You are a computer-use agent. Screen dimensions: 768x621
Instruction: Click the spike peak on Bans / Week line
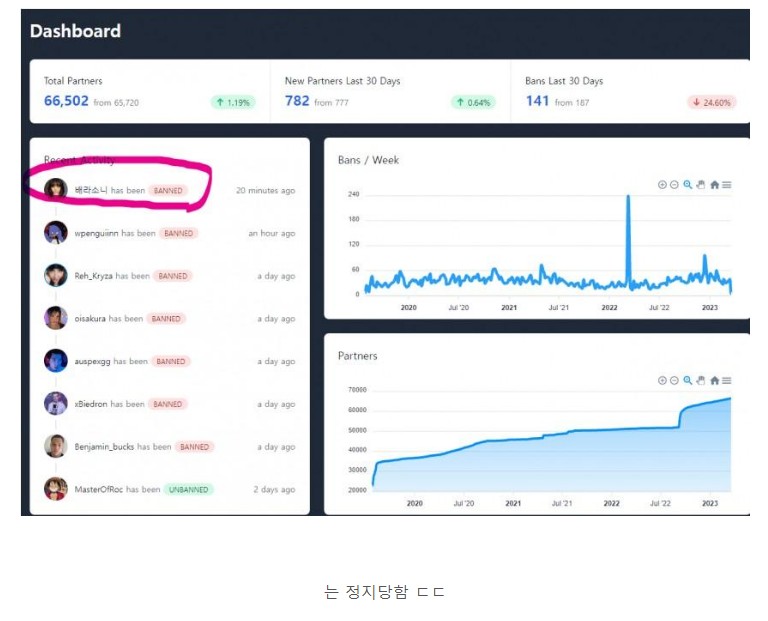(x=628, y=198)
